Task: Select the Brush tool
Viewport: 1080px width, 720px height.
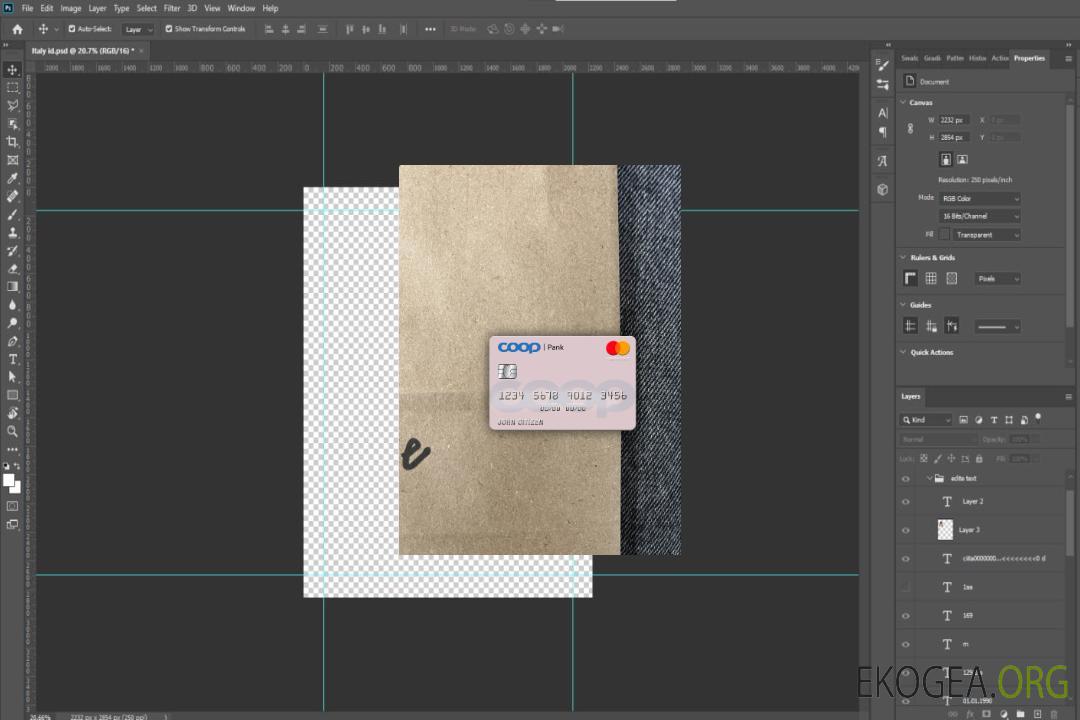Action: (12, 214)
